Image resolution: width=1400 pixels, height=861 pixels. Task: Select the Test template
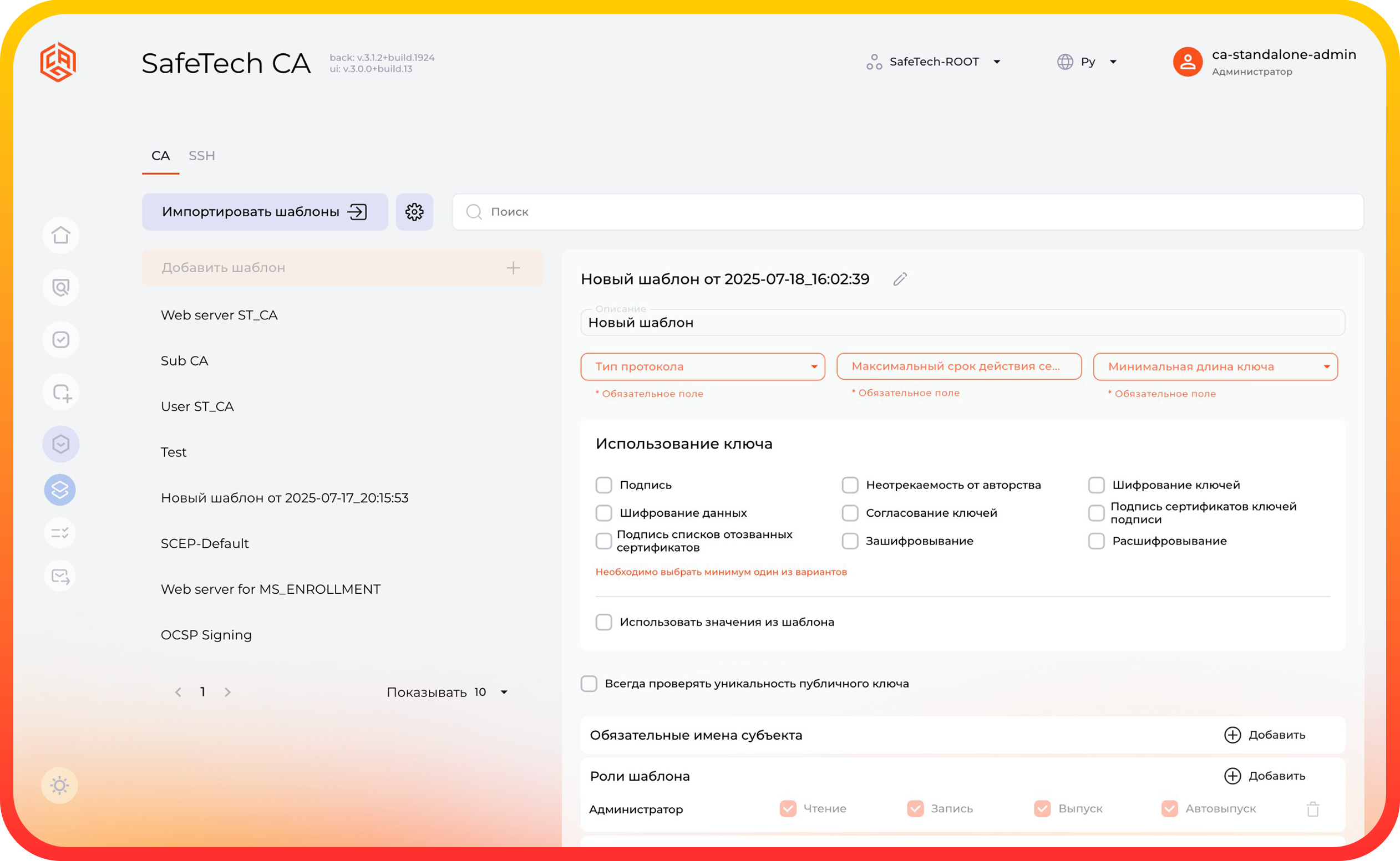click(173, 452)
